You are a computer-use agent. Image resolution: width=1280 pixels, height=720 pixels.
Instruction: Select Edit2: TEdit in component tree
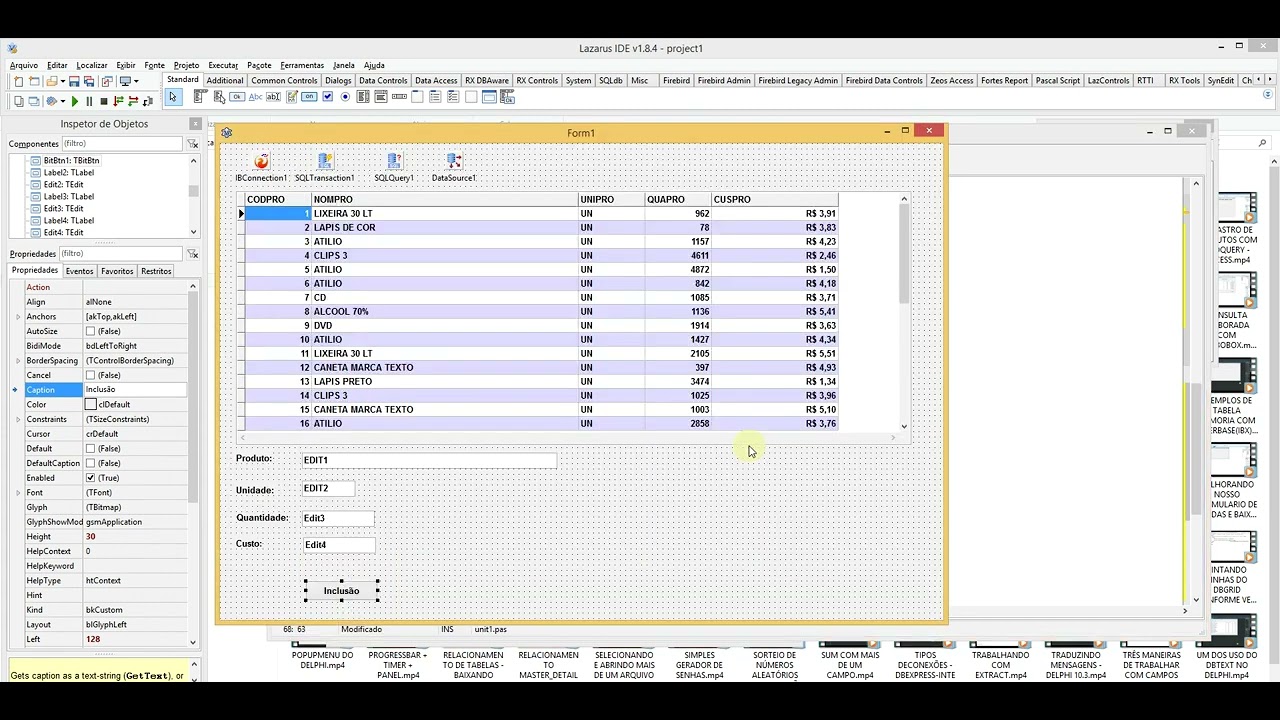(x=63, y=184)
